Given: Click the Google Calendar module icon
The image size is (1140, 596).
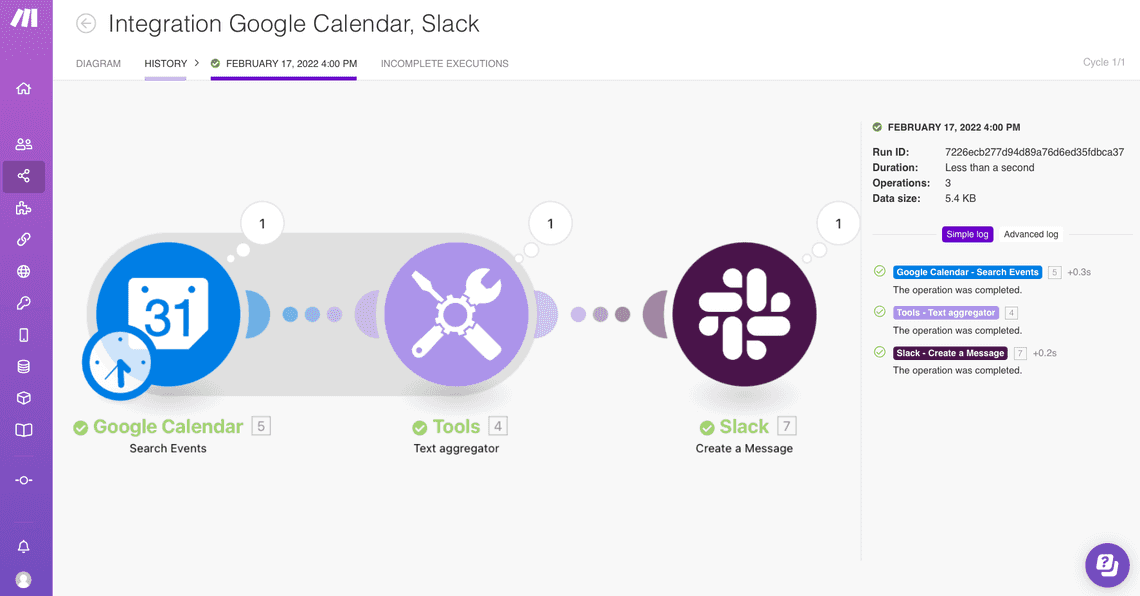Looking at the screenshot, I should [168, 313].
